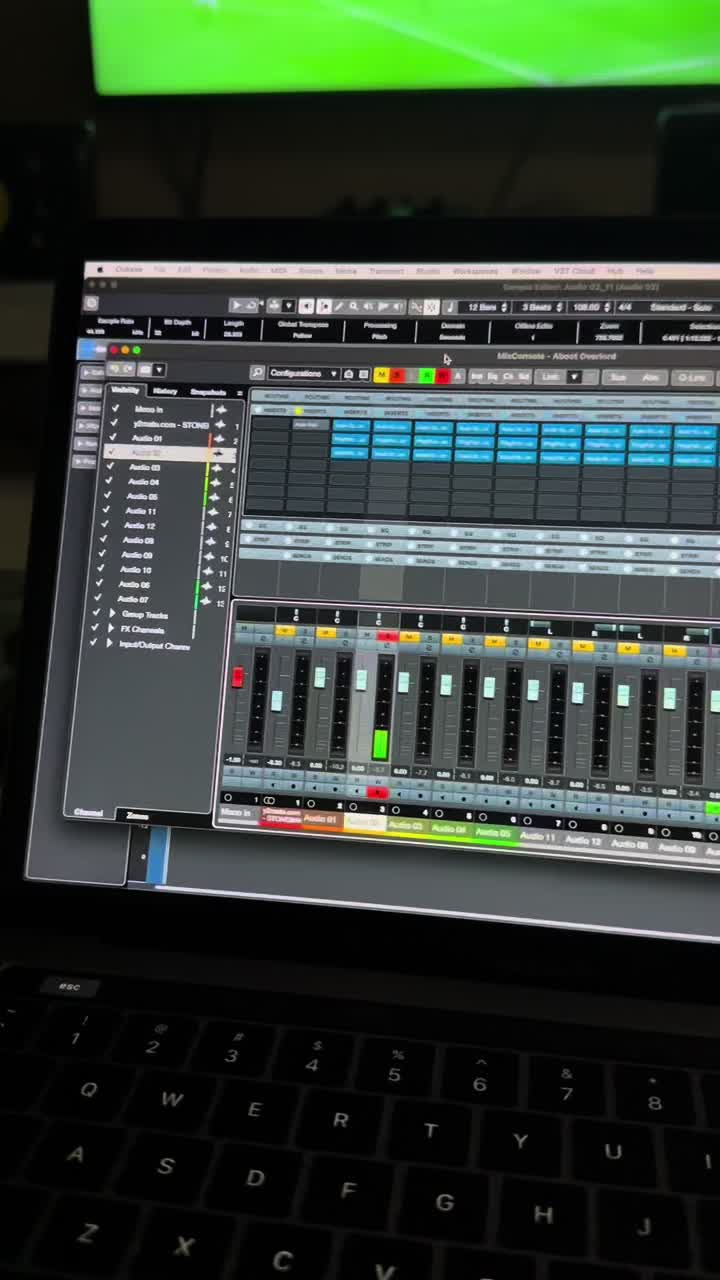720x1280 pixels.
Task: Expand the Group Tracks folder
Action: tap(113, 614)
